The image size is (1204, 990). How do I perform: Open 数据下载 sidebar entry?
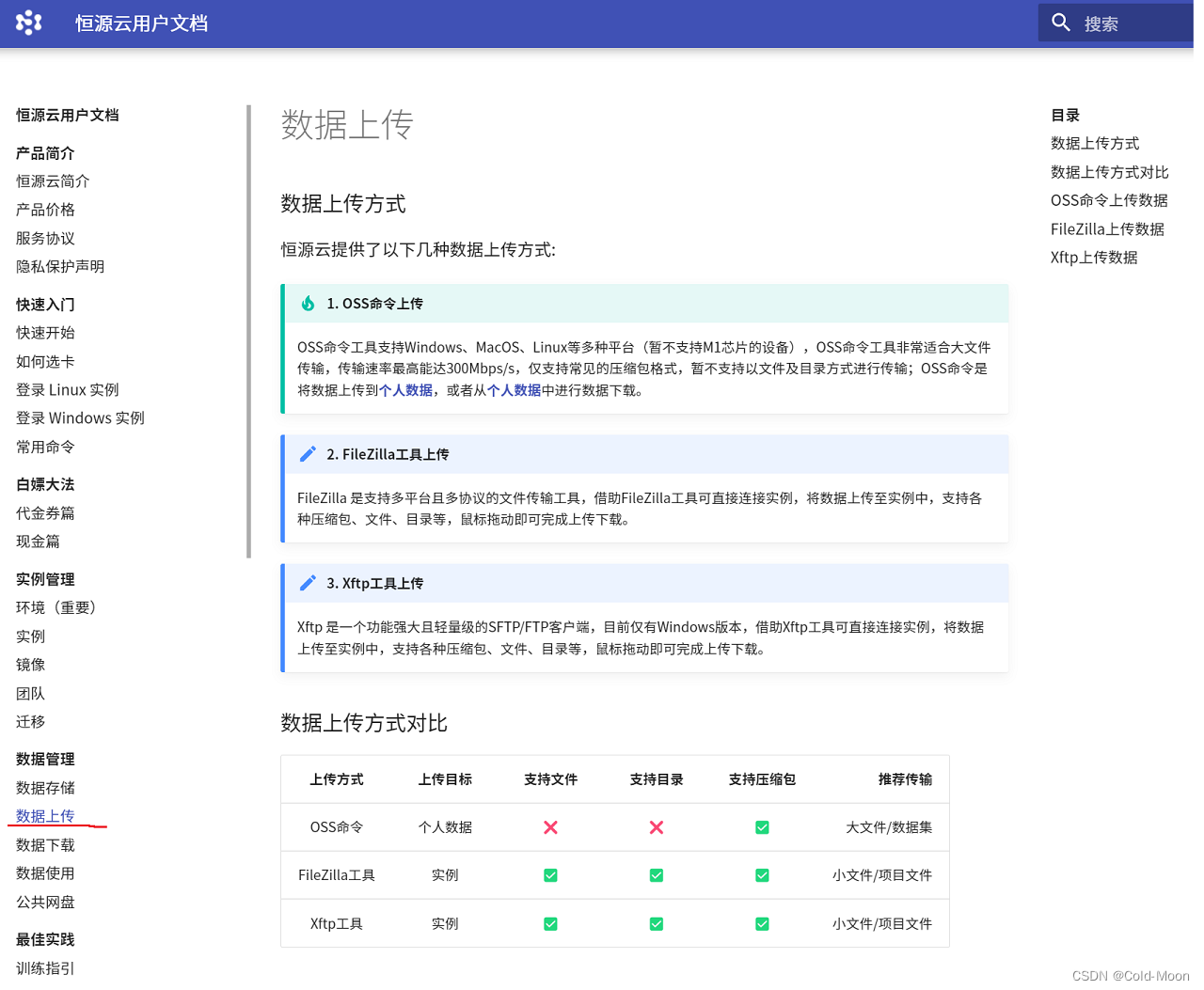point(45,845)
